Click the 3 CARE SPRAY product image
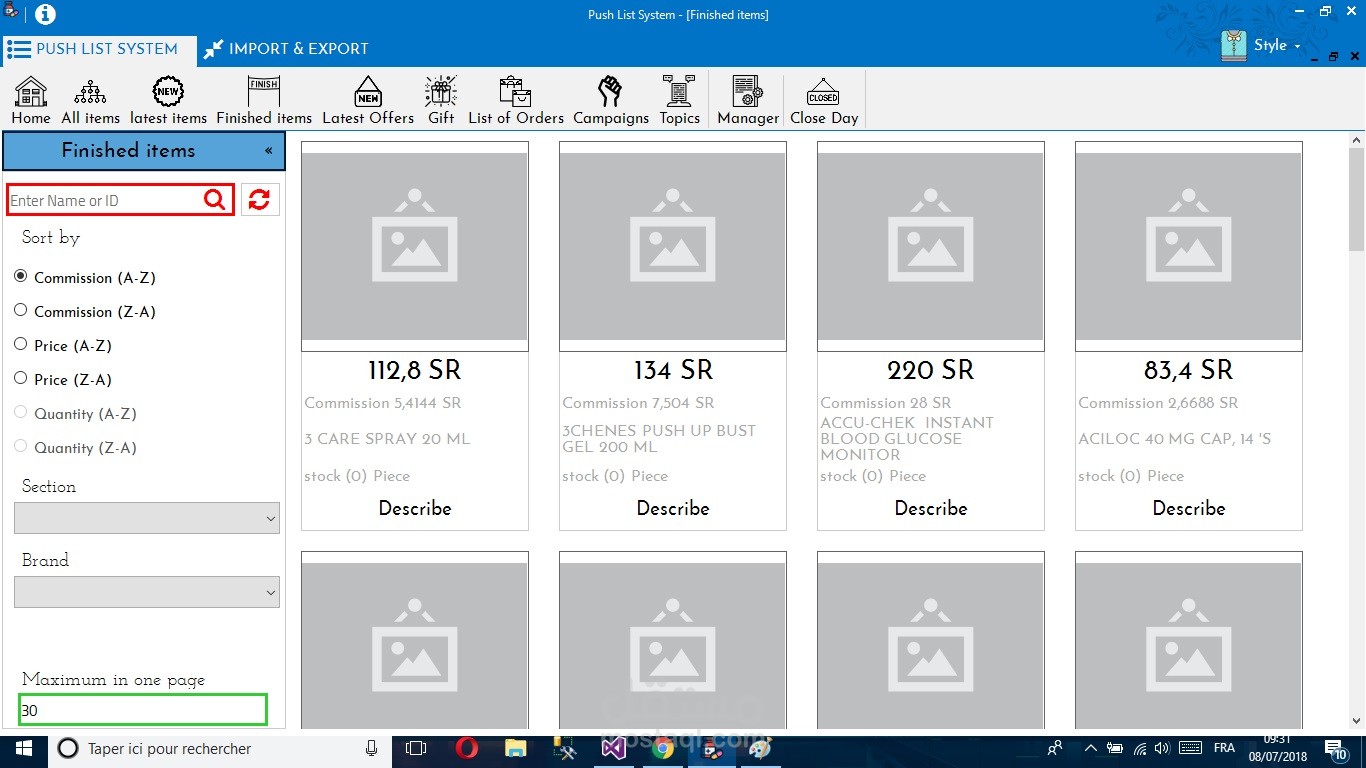Image resolution: width=1366 pixels, height=768 pixels. point(415,246)
